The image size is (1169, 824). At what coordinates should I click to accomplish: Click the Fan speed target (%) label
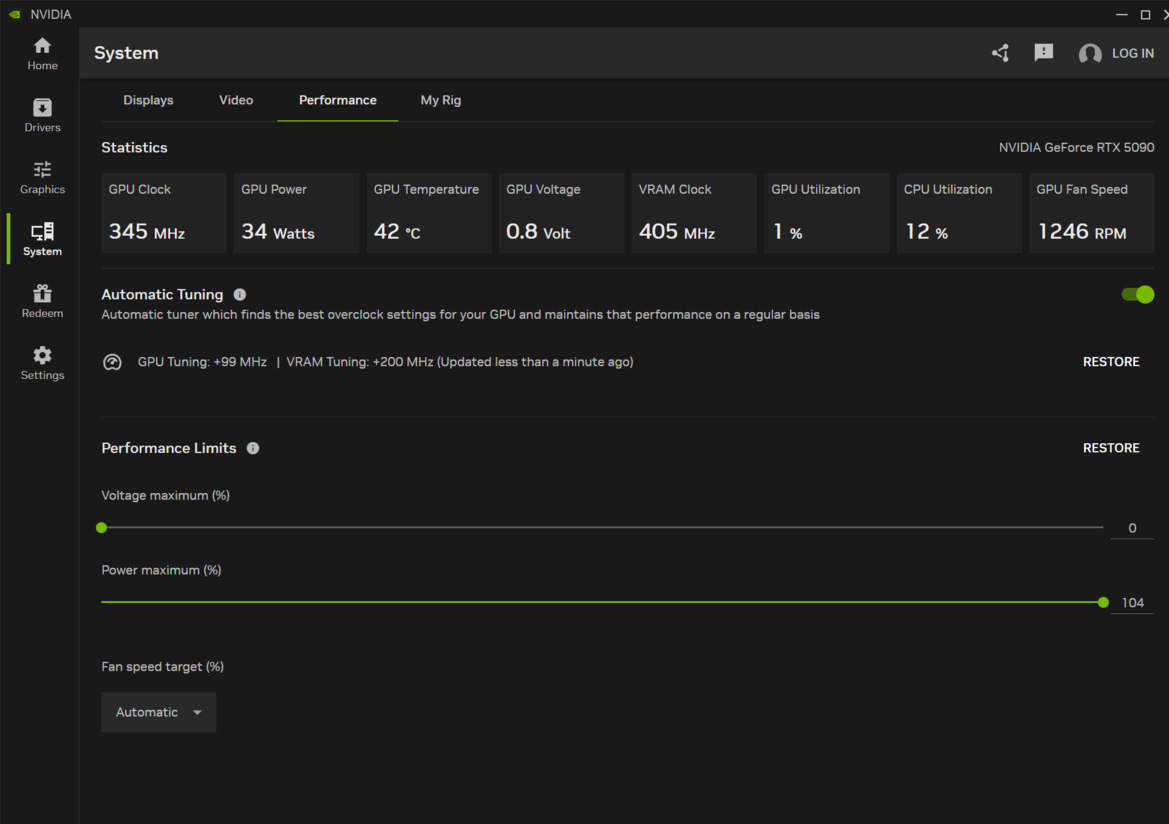coord(163,667)
